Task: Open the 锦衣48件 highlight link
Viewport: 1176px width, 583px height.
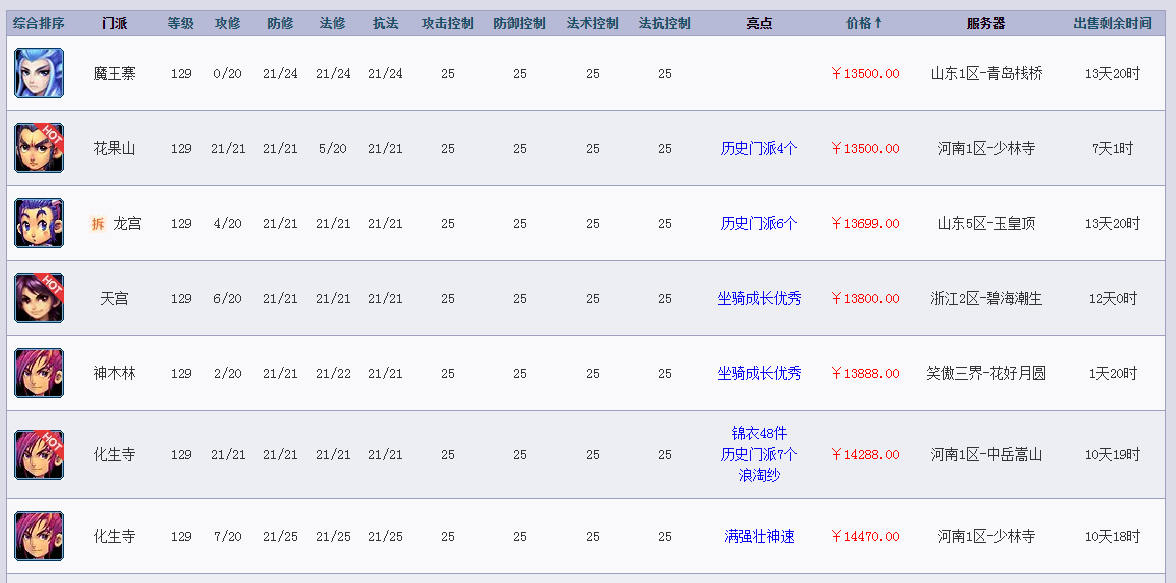Action: (759, 434)
